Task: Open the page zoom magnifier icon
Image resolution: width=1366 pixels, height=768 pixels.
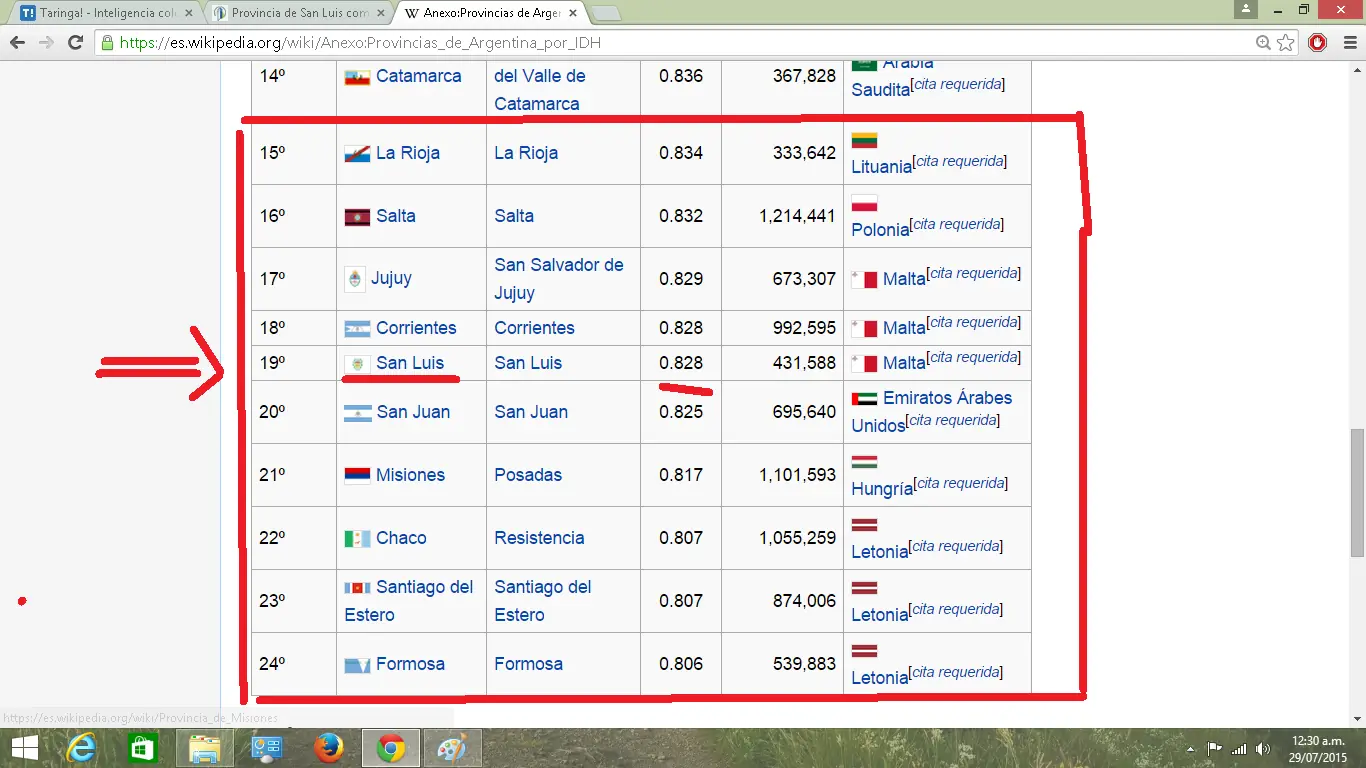Action: click(x=1264, y=43)
